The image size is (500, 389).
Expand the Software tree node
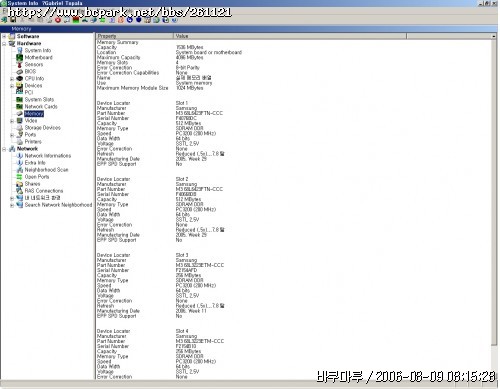tap(4, 36)
